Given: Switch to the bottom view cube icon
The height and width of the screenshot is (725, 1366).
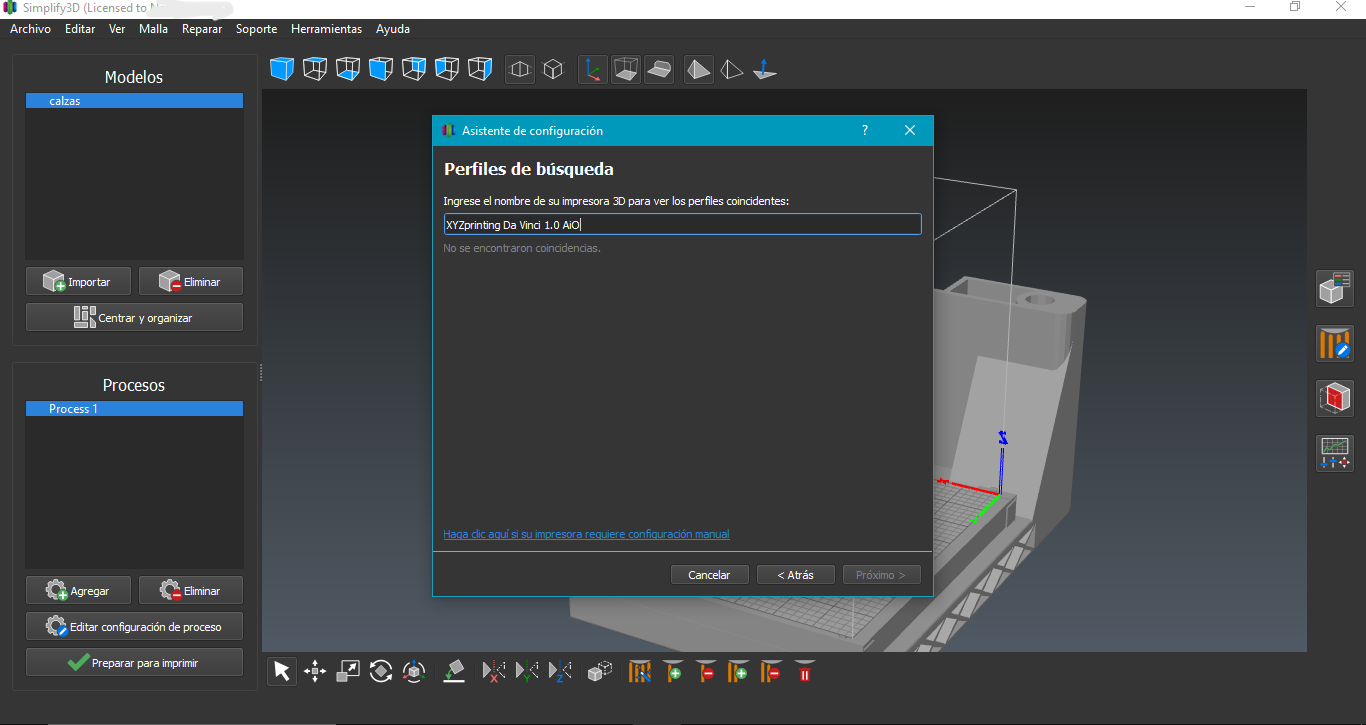Looking at the screenshot, I should (x=348, y=69).
